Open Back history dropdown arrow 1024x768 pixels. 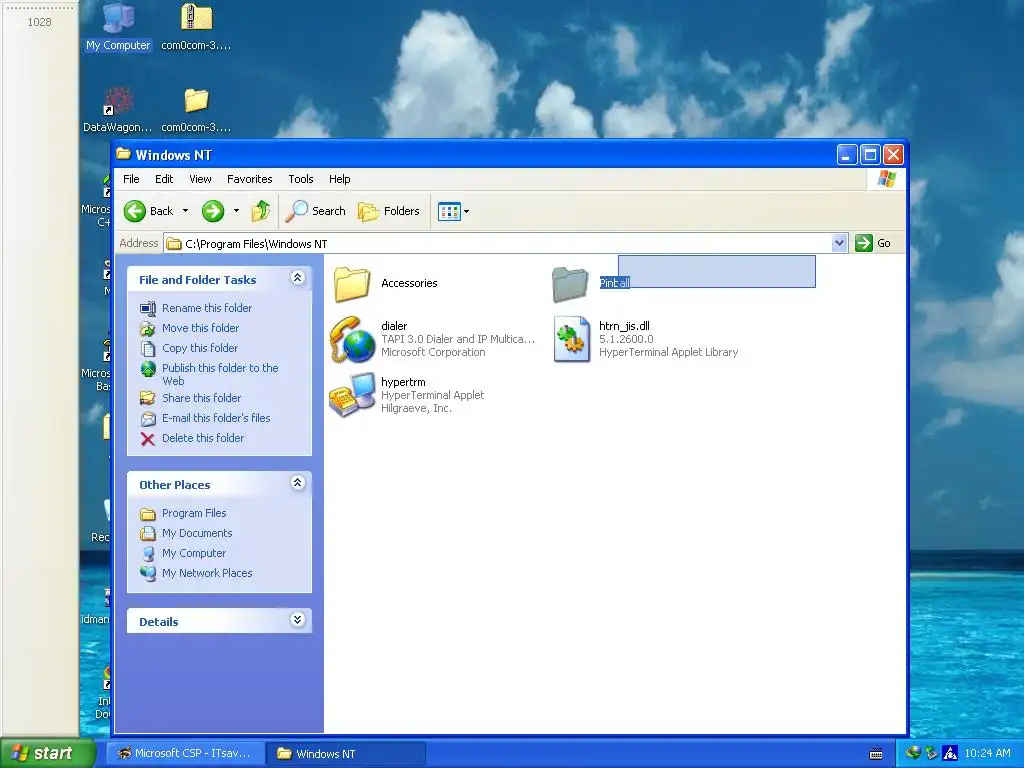185,211
